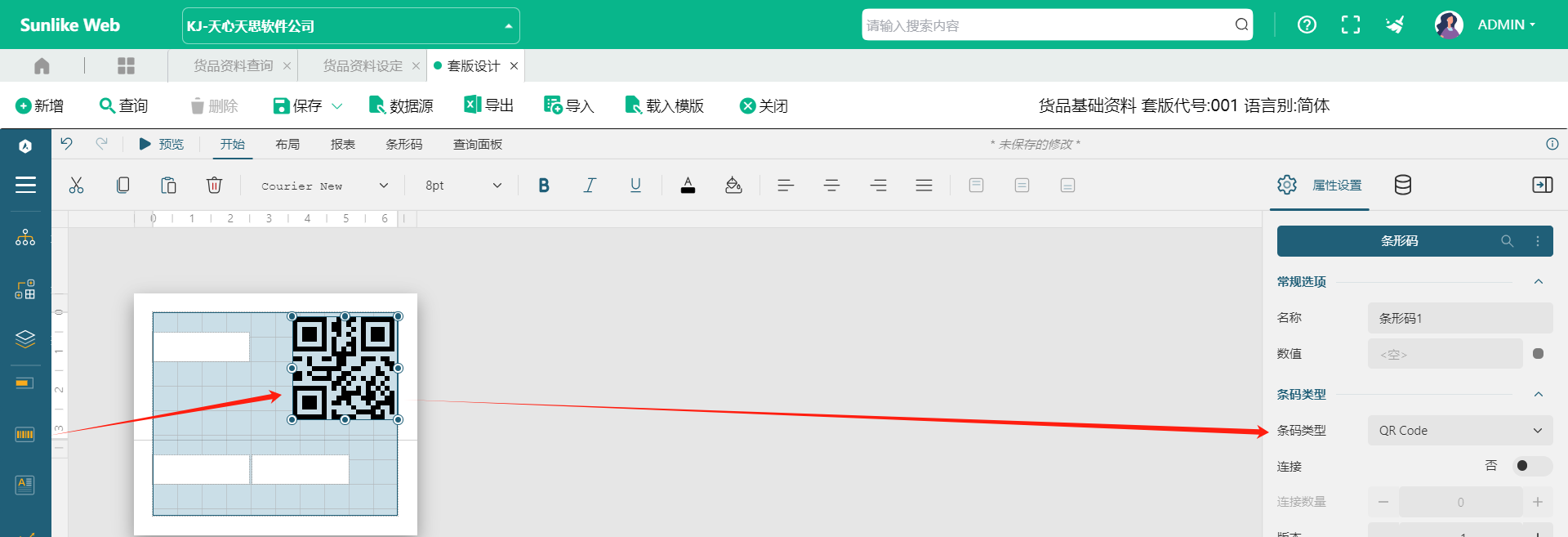Set vertical align bottom

[1067, 186]
